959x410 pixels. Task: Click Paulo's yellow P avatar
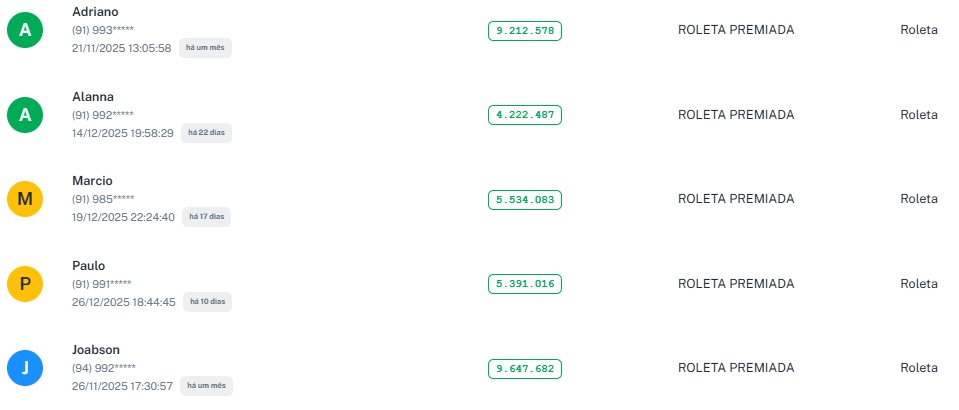[25, 285]
